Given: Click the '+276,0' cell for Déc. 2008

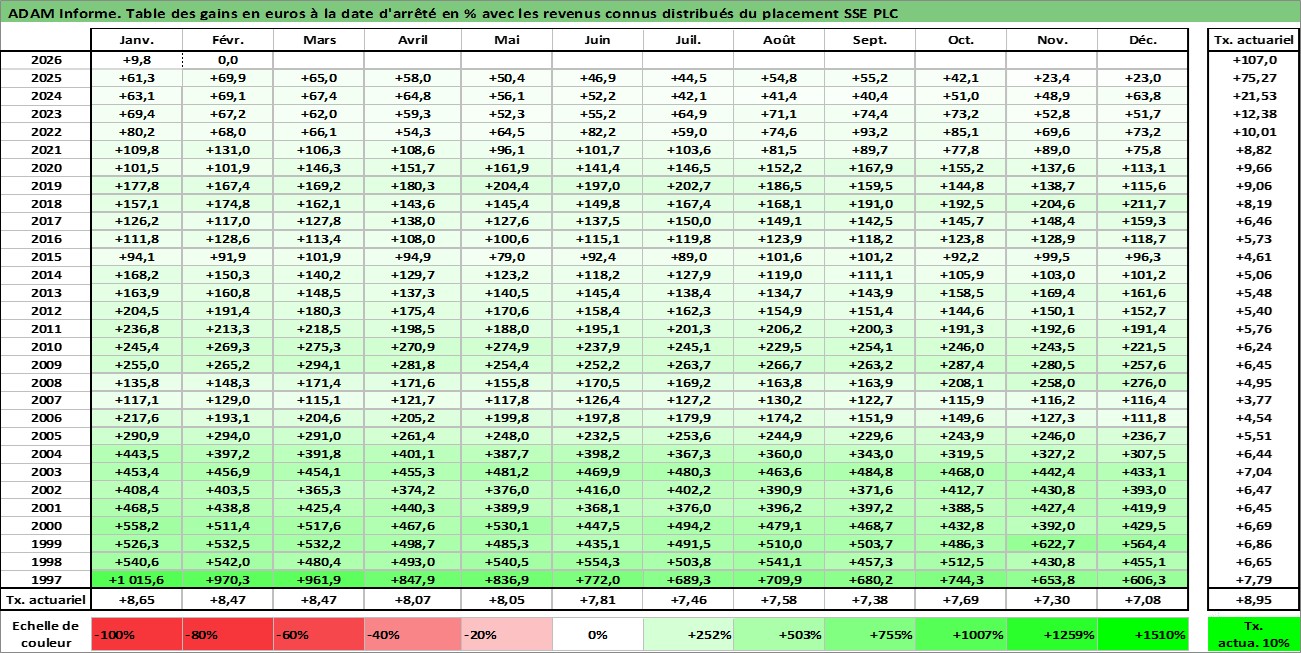Looking at the screenshot, I should pyautogui.click(x=1143, y=382).
